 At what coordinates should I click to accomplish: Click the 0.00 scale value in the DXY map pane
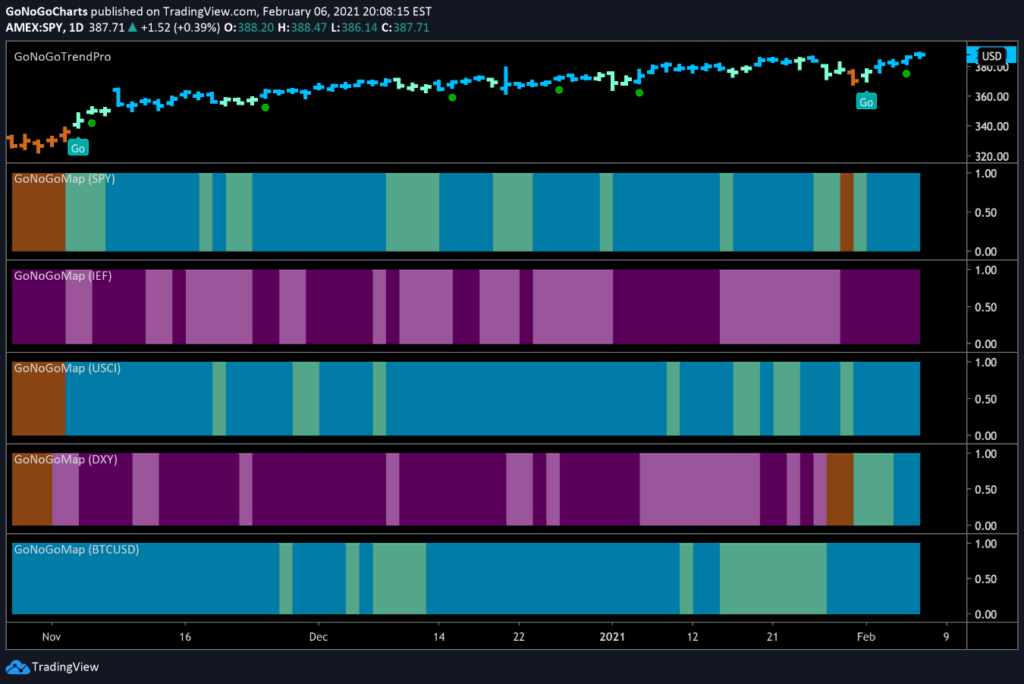(985, 526)
